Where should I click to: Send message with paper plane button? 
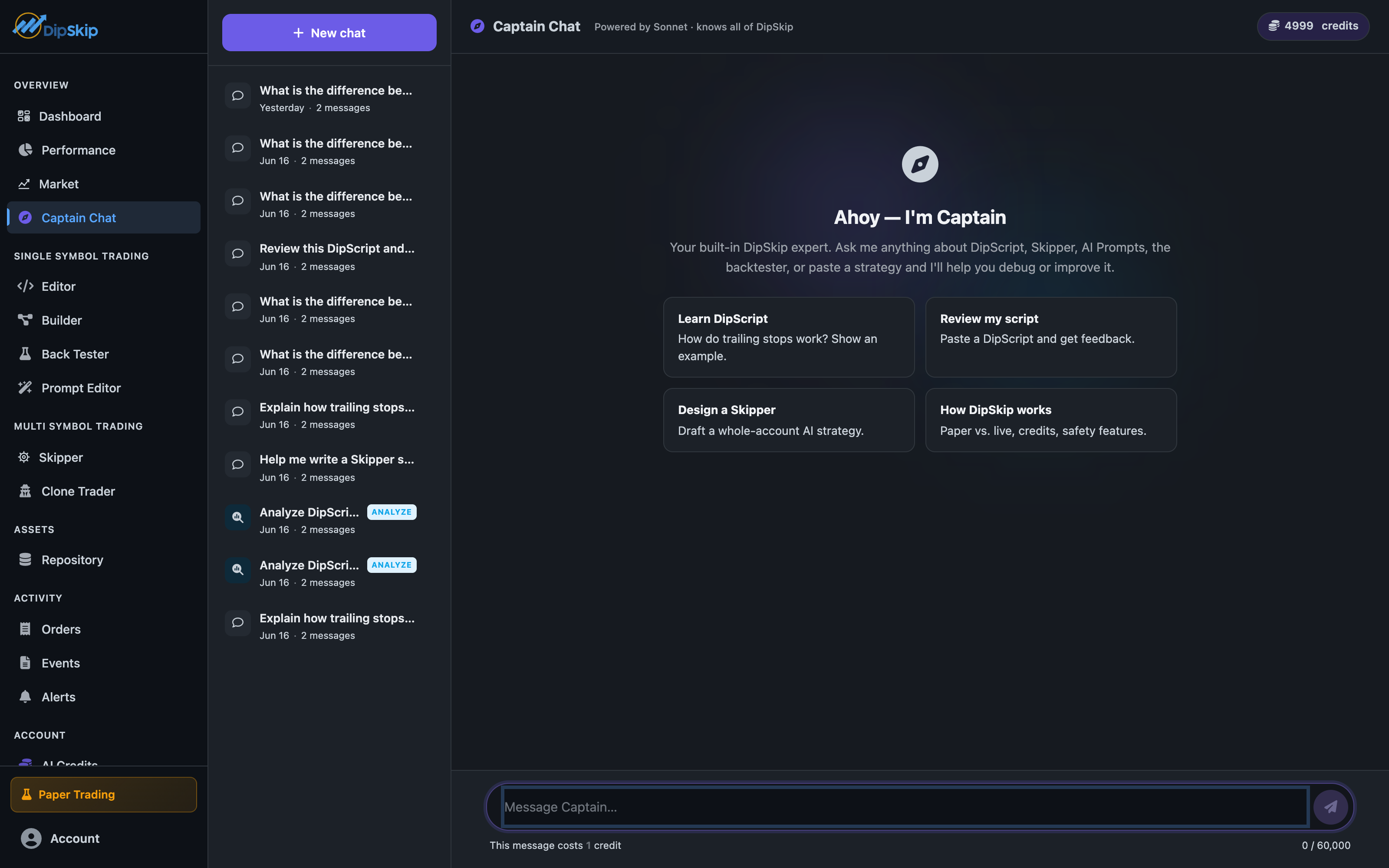pyautogui.click(x=1330, y=807)
